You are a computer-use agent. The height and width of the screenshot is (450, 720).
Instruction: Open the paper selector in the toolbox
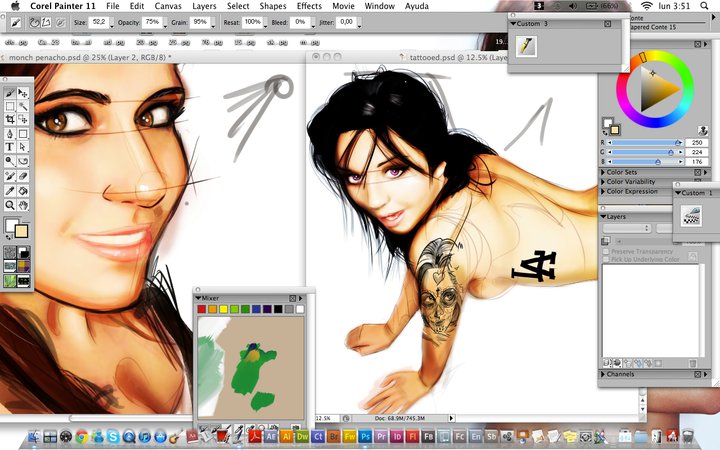click(x=10, y=252)
